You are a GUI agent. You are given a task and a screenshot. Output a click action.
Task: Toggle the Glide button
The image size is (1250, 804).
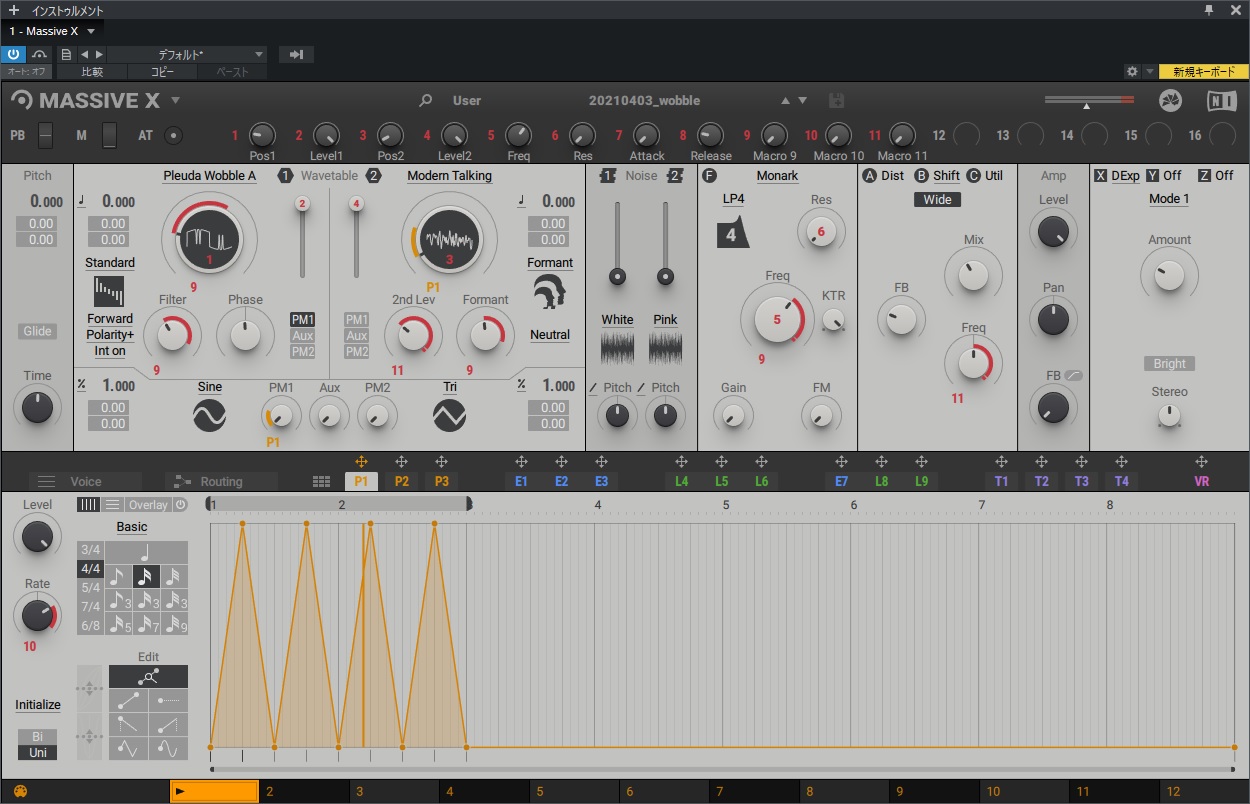(x=37, y=332)
